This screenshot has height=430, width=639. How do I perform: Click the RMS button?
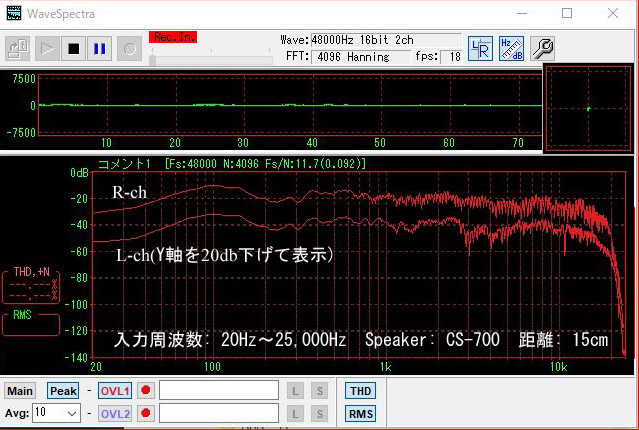pos(360,413)
